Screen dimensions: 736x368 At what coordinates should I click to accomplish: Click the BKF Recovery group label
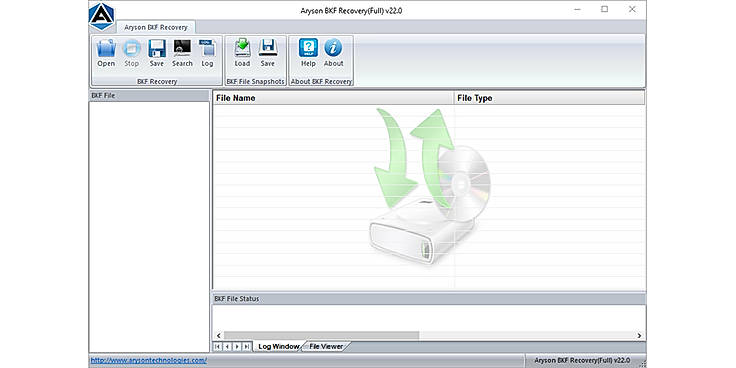(157, 81)
